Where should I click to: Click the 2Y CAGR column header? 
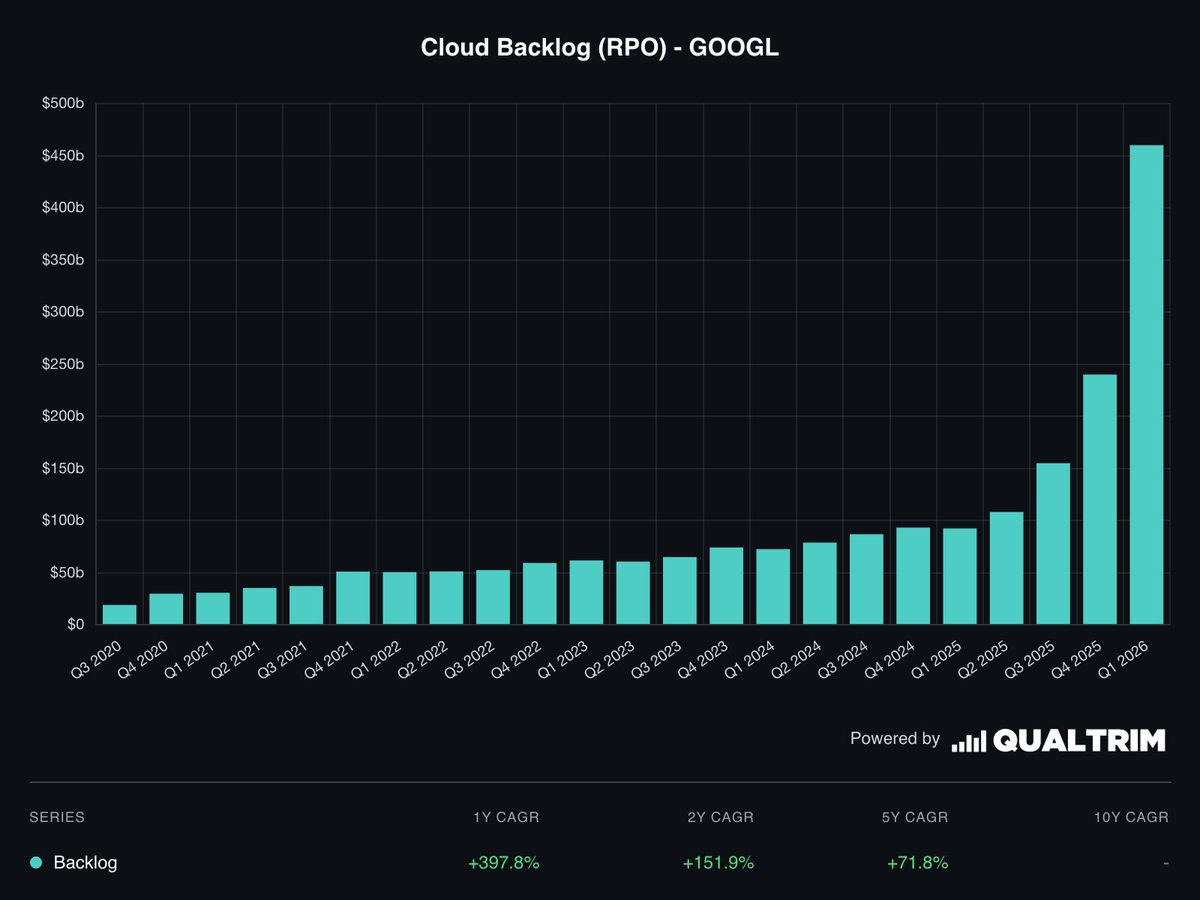tap(720, 817)
